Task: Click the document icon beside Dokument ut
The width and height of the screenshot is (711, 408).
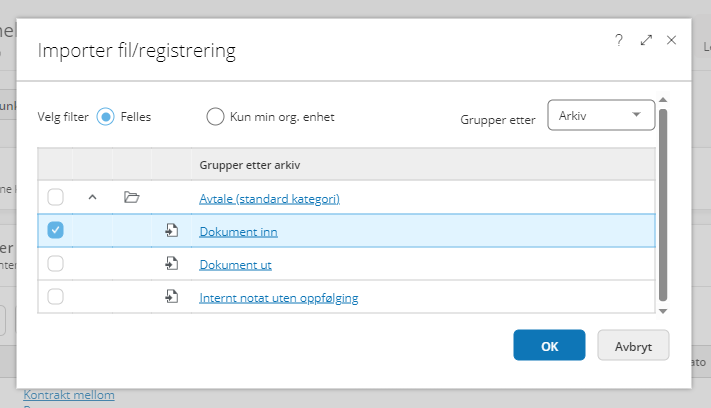Action: tap(171, 264)
